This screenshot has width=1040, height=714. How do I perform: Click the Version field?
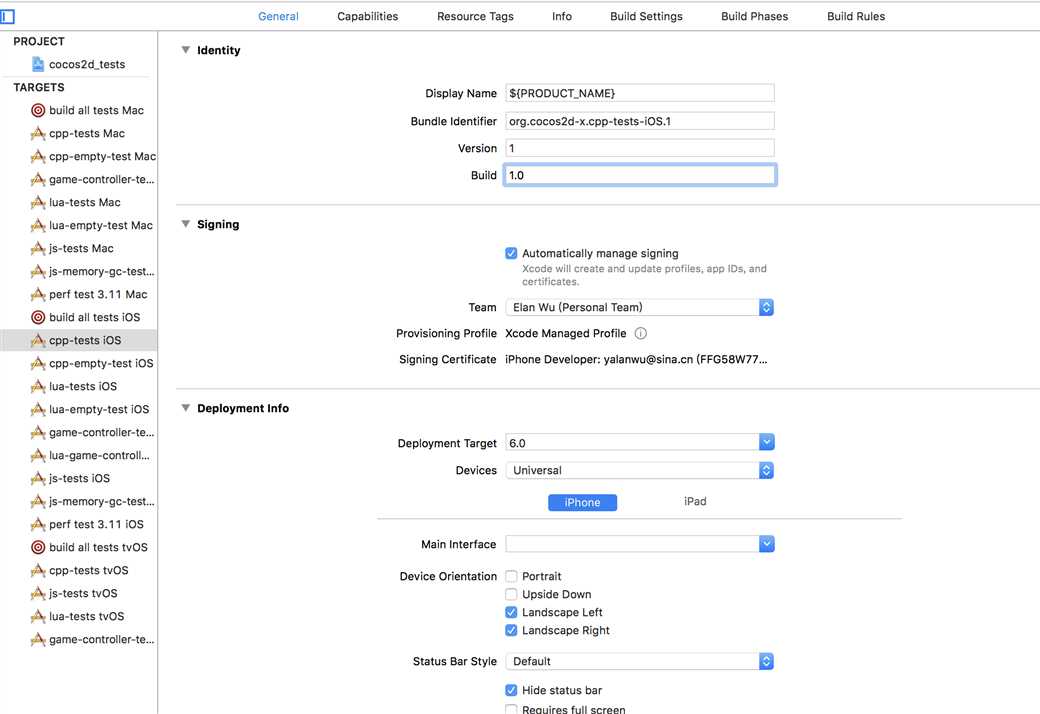click(639, 148)
